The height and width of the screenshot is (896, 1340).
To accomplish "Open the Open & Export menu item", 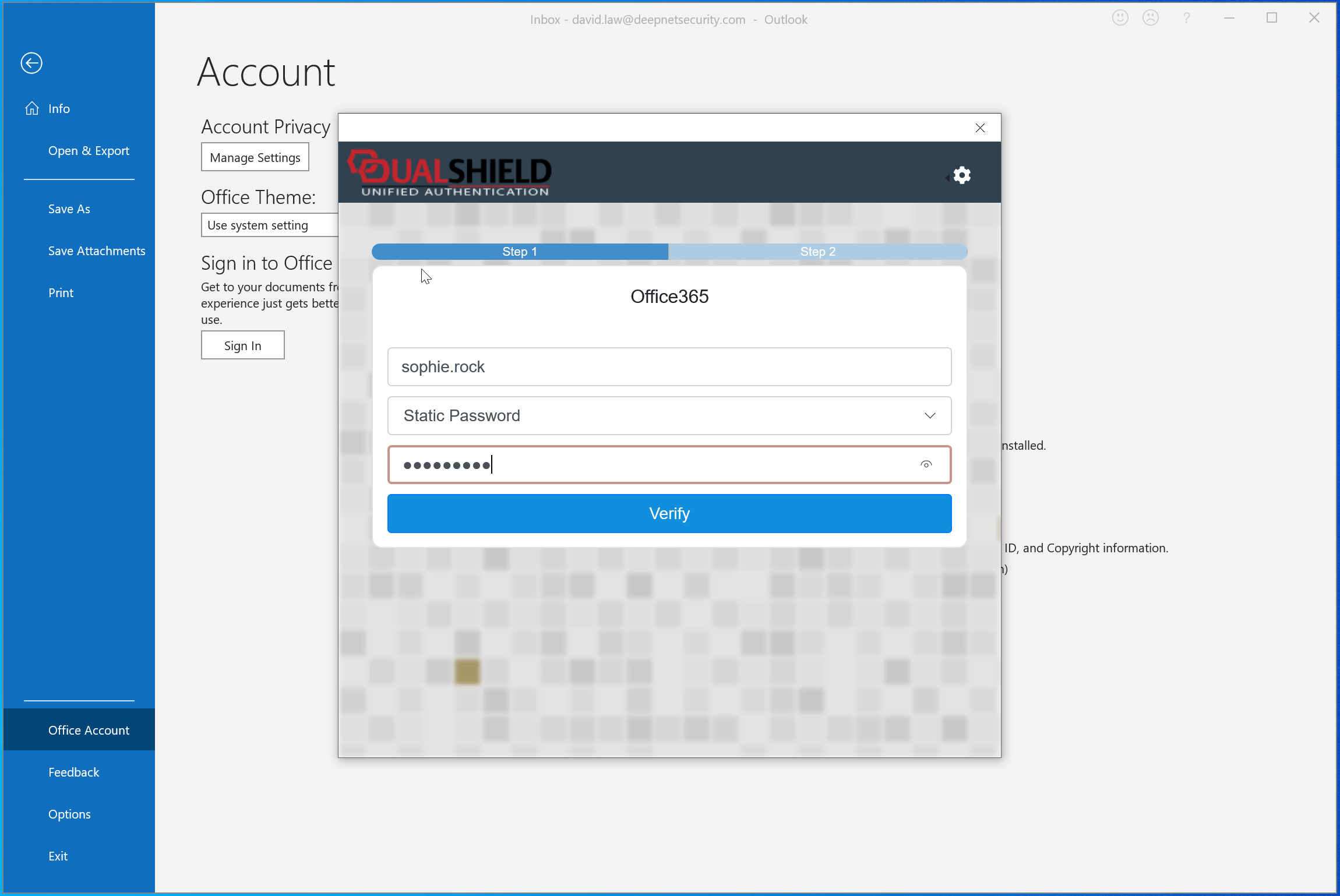I will click(89, 150).
